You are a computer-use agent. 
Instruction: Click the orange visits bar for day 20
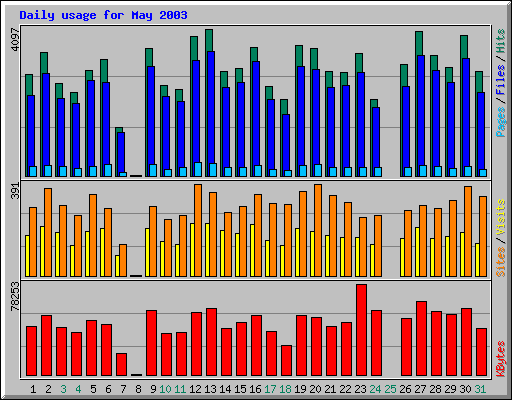tap(318, 230)
